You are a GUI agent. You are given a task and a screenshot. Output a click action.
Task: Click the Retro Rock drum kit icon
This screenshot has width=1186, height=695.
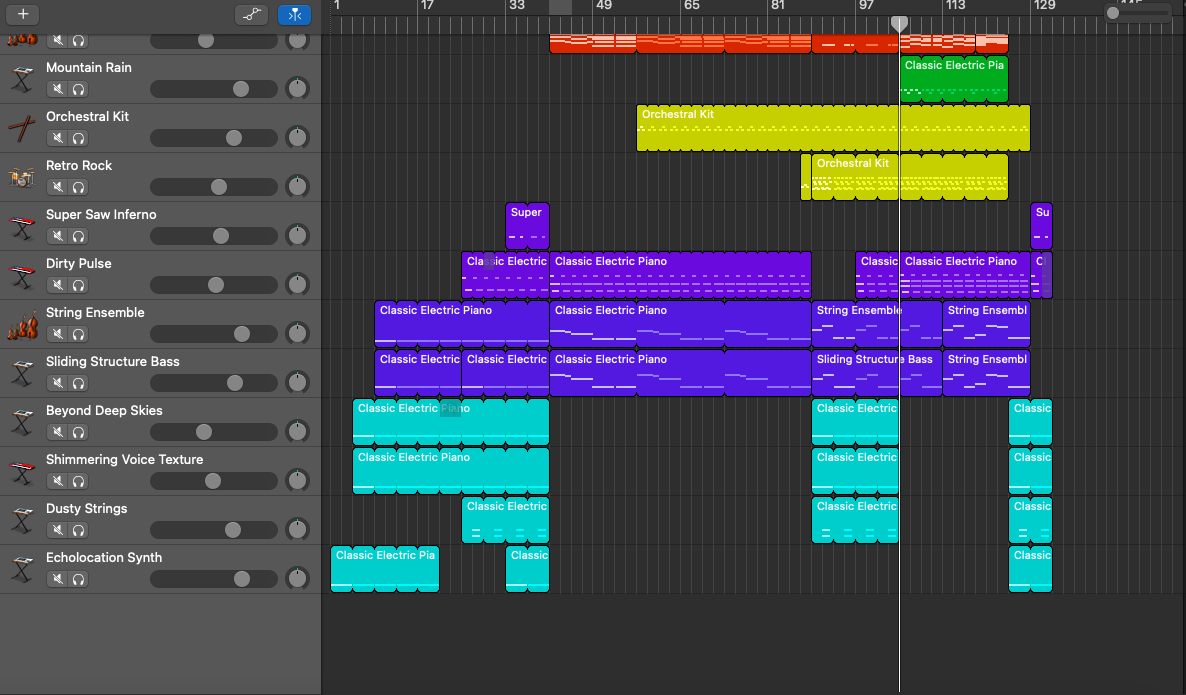pos(22,177)
